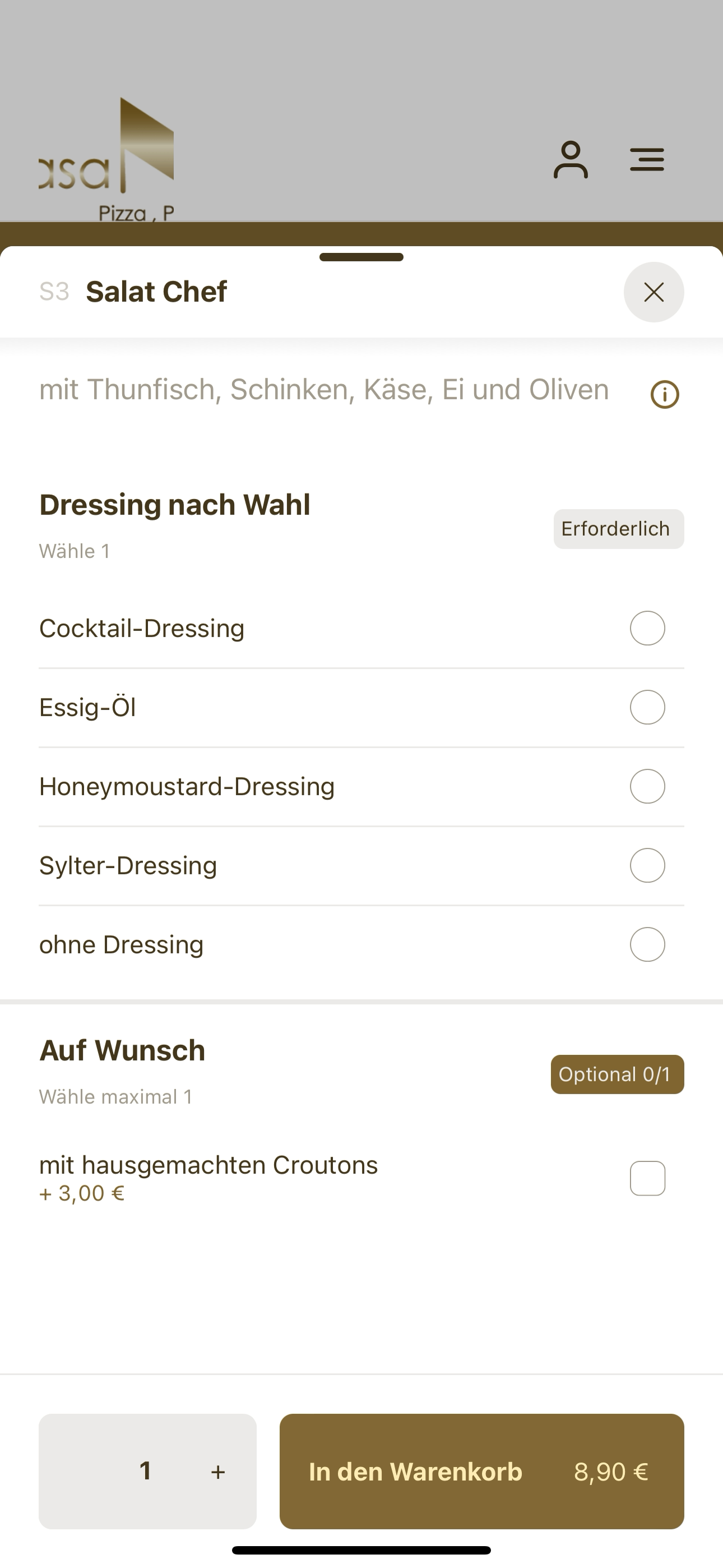
Task: Open the user account profile icon
Action: coord(570,160)
